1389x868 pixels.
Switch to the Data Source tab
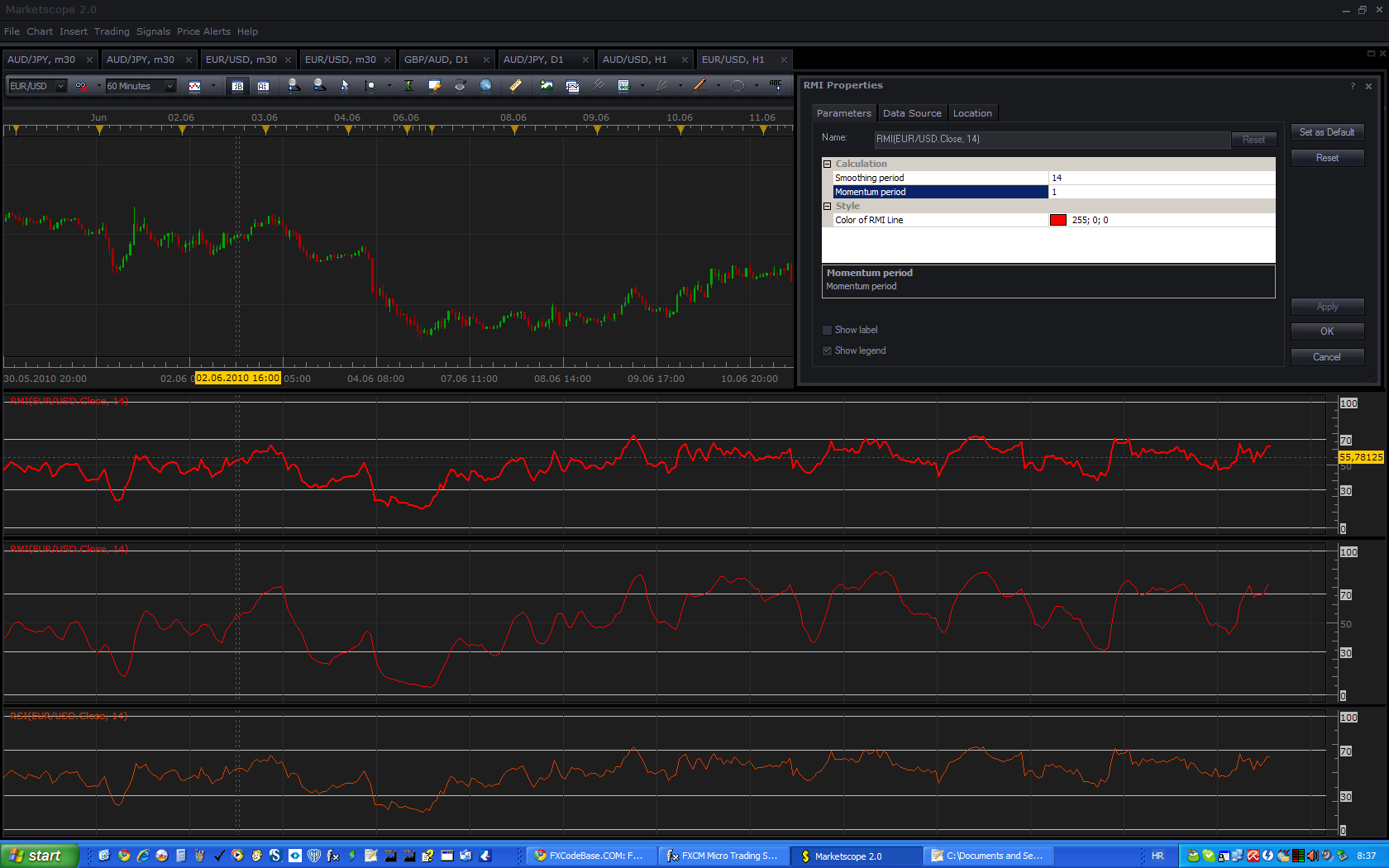tap(912, 113)
